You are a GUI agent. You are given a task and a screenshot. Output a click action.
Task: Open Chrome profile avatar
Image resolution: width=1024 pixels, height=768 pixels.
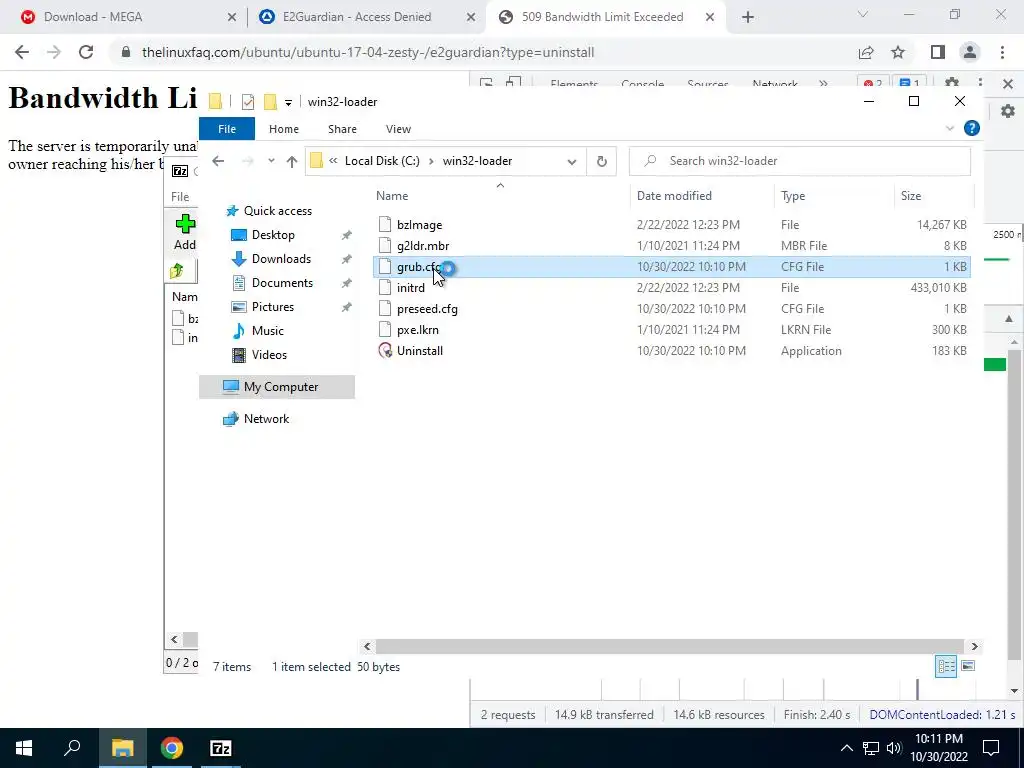click(970, 52)
